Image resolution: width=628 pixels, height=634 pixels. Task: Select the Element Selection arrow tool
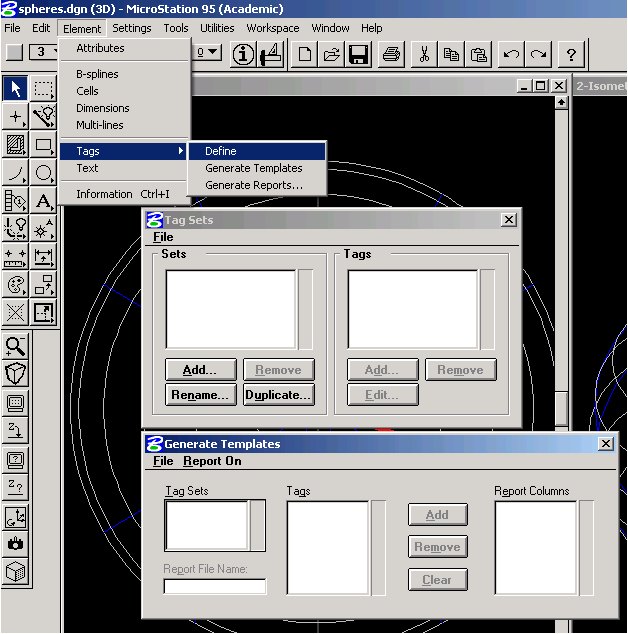tap(15, 88)
